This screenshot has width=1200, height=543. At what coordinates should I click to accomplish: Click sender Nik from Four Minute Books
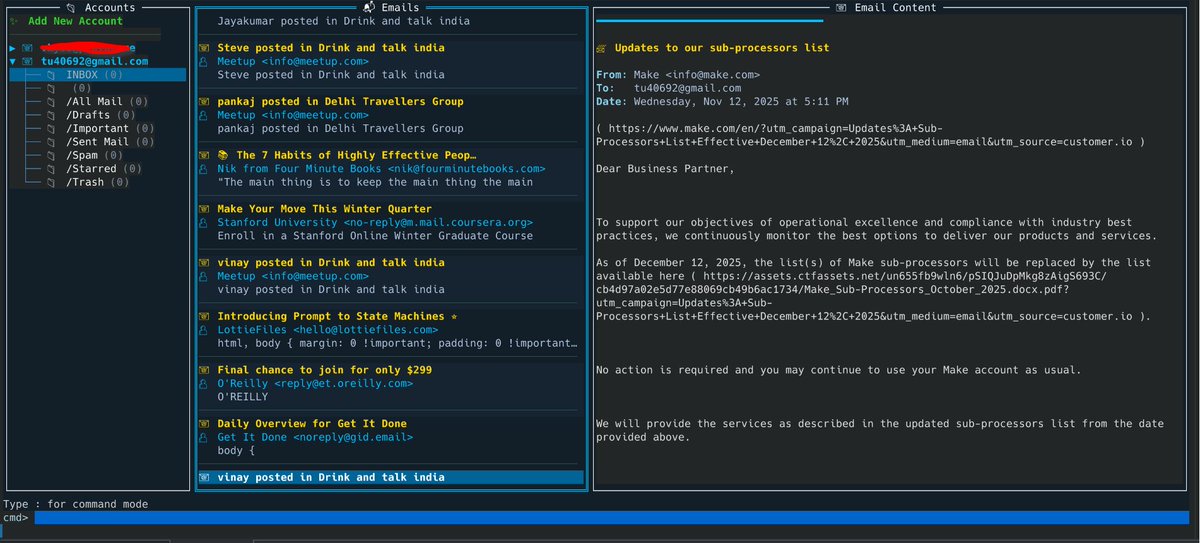(x=381, y=169)
